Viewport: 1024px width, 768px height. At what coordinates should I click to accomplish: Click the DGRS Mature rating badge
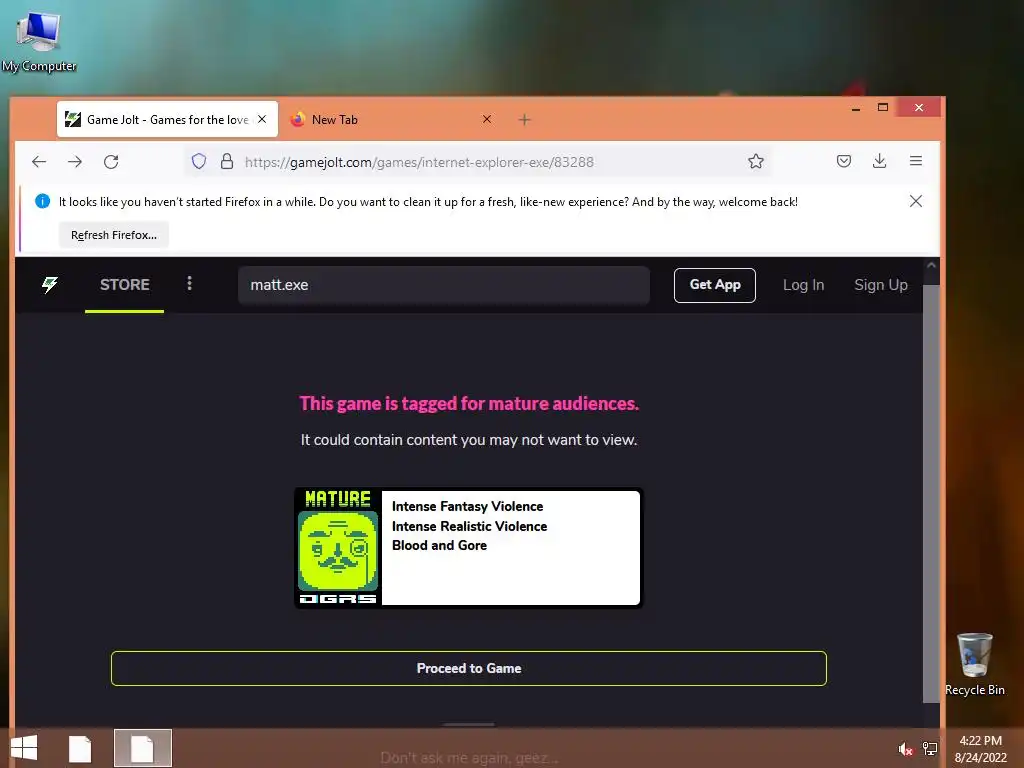point(338,547)
